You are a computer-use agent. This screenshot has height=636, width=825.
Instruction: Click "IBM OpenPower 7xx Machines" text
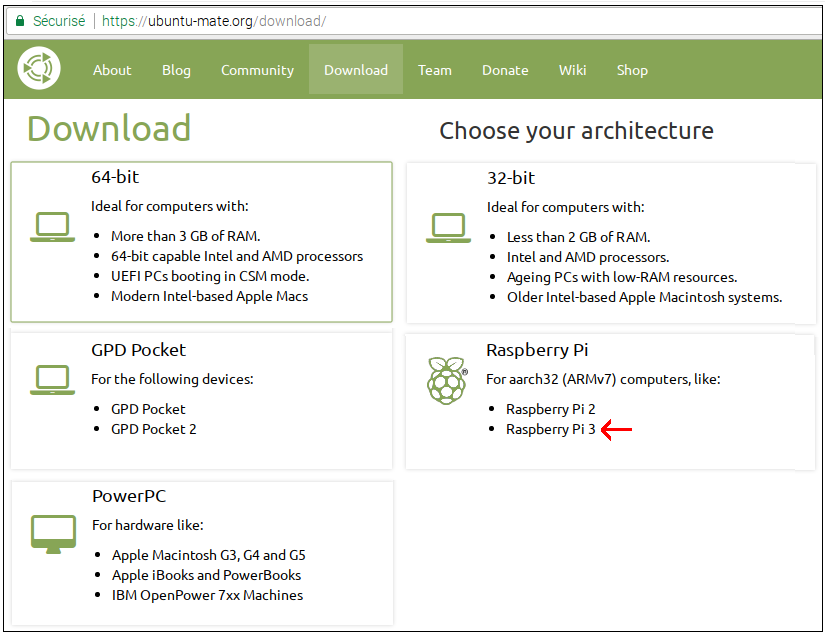click(207, 595)
